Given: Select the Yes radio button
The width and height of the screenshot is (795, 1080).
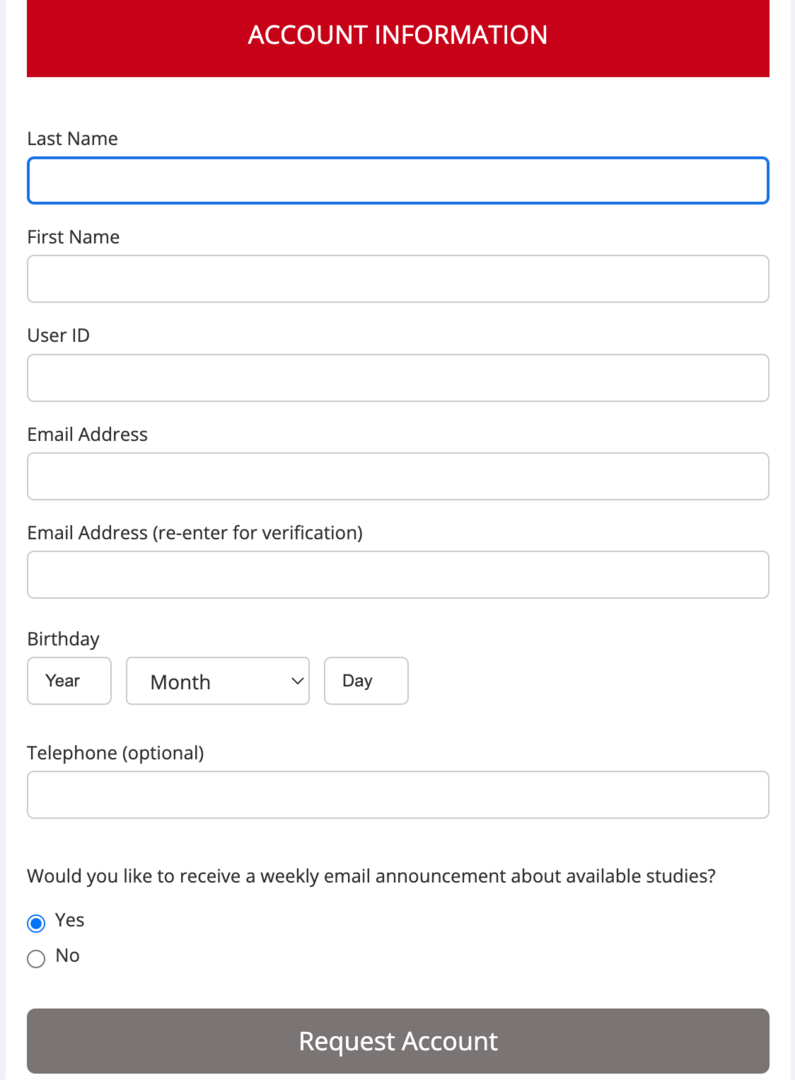Looking at the screenshot, I should click(37, 923).
